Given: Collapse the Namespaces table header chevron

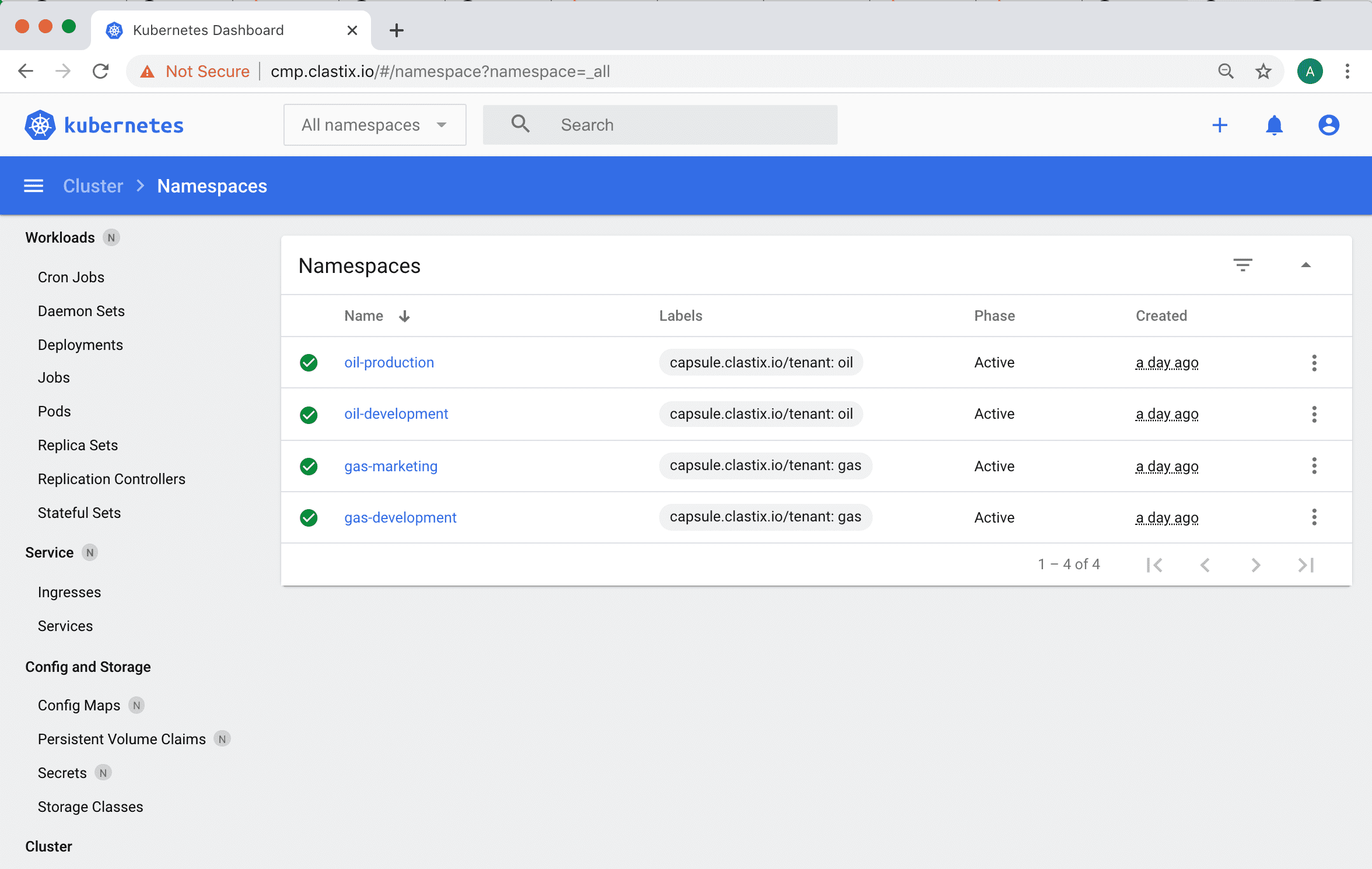Looking at the screenshot, I should pyautogui.click(x=1307, y=265).
